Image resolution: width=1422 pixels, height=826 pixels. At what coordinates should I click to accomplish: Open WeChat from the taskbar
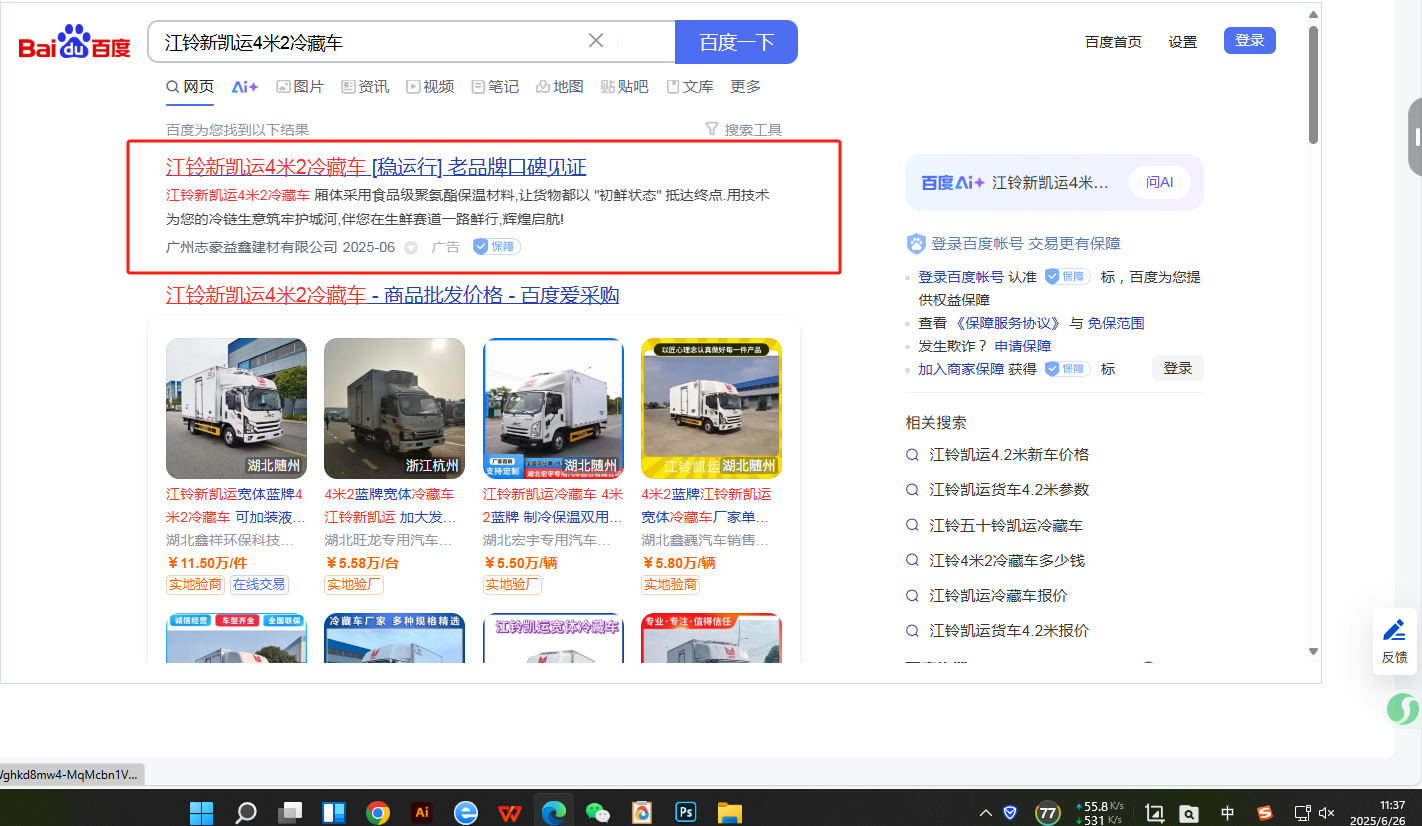(598, 812)
